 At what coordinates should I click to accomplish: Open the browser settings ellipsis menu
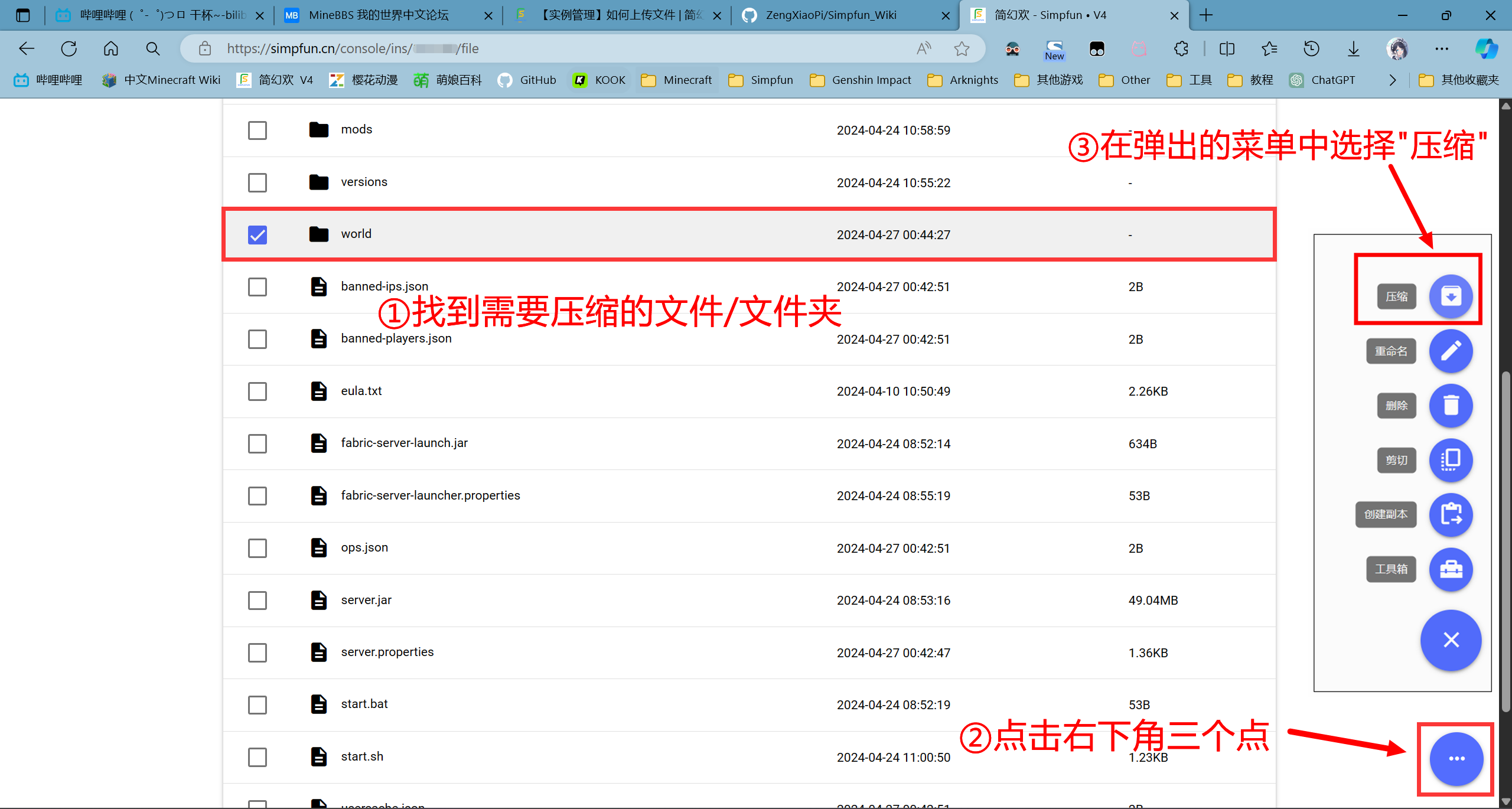1442,48
